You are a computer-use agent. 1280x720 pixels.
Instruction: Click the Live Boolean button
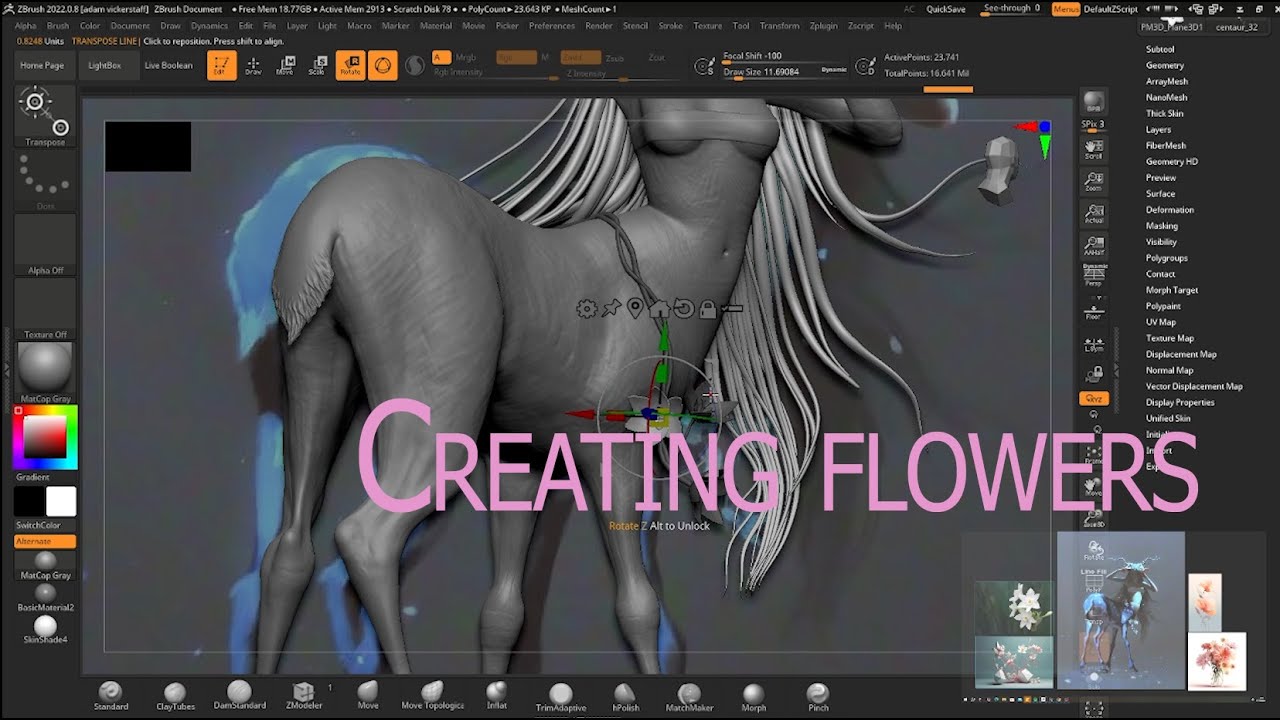coord(168,65)
